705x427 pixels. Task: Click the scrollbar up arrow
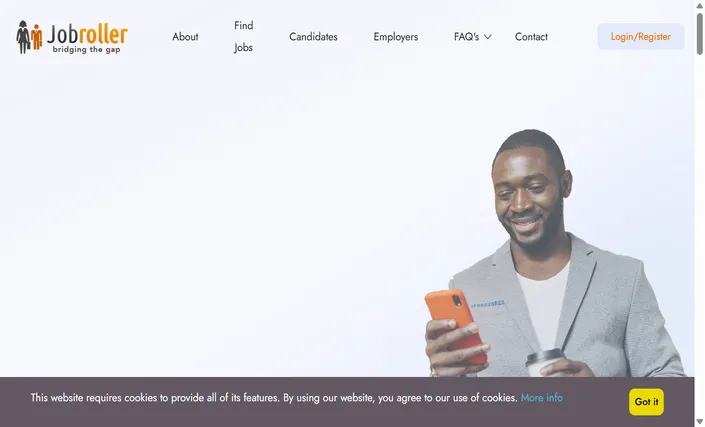pyautogui.click(x=700, y=5)
